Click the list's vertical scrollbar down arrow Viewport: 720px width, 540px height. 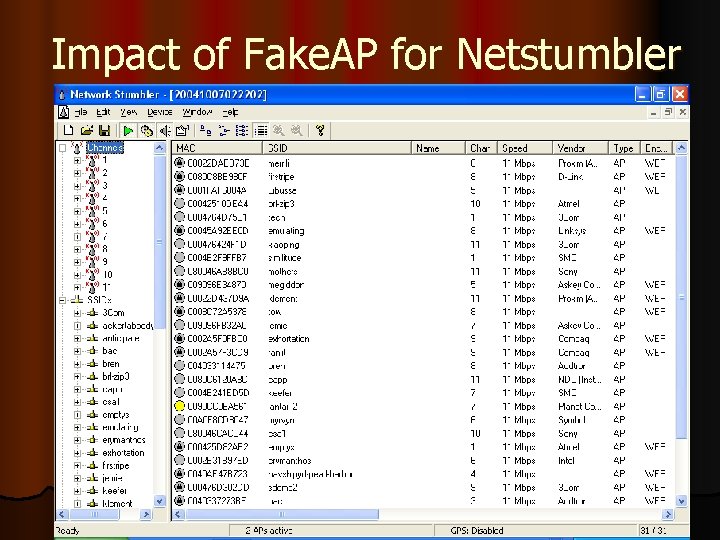pyautogui.click(x=681, y=501)
